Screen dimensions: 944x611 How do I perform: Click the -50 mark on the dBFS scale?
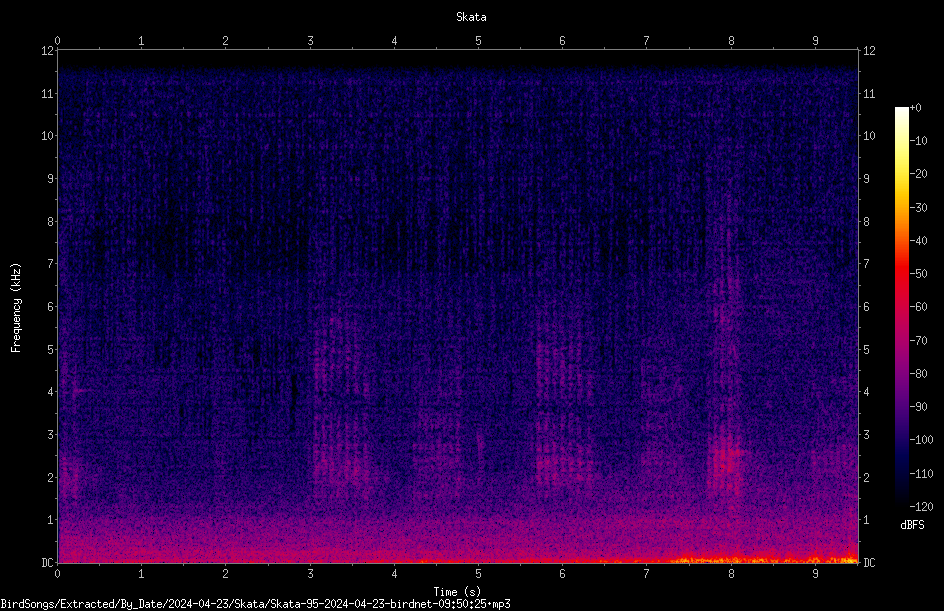click(918, 273)
